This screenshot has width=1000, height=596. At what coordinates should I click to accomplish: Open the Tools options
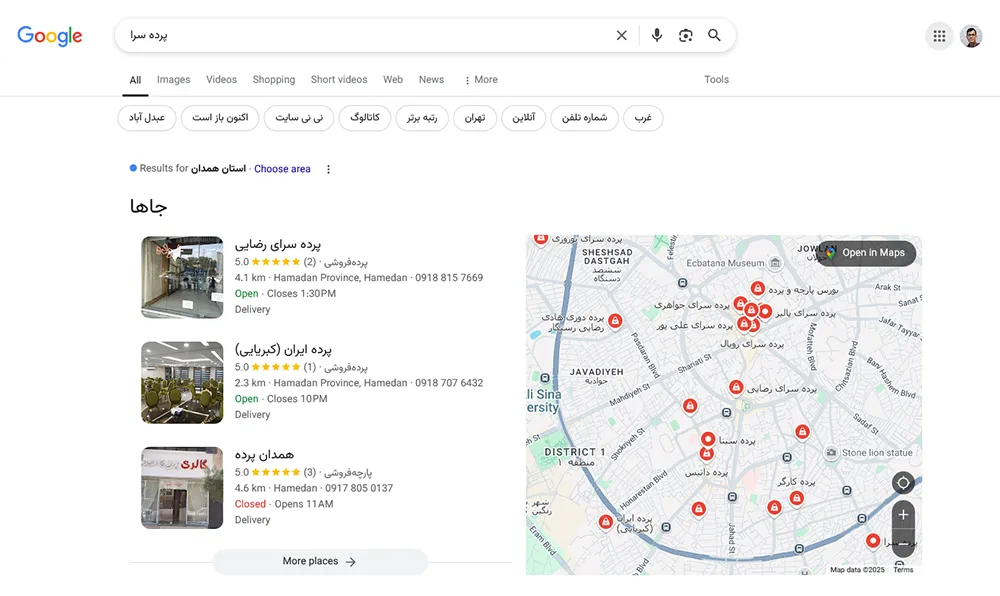[x=716, y=80]
